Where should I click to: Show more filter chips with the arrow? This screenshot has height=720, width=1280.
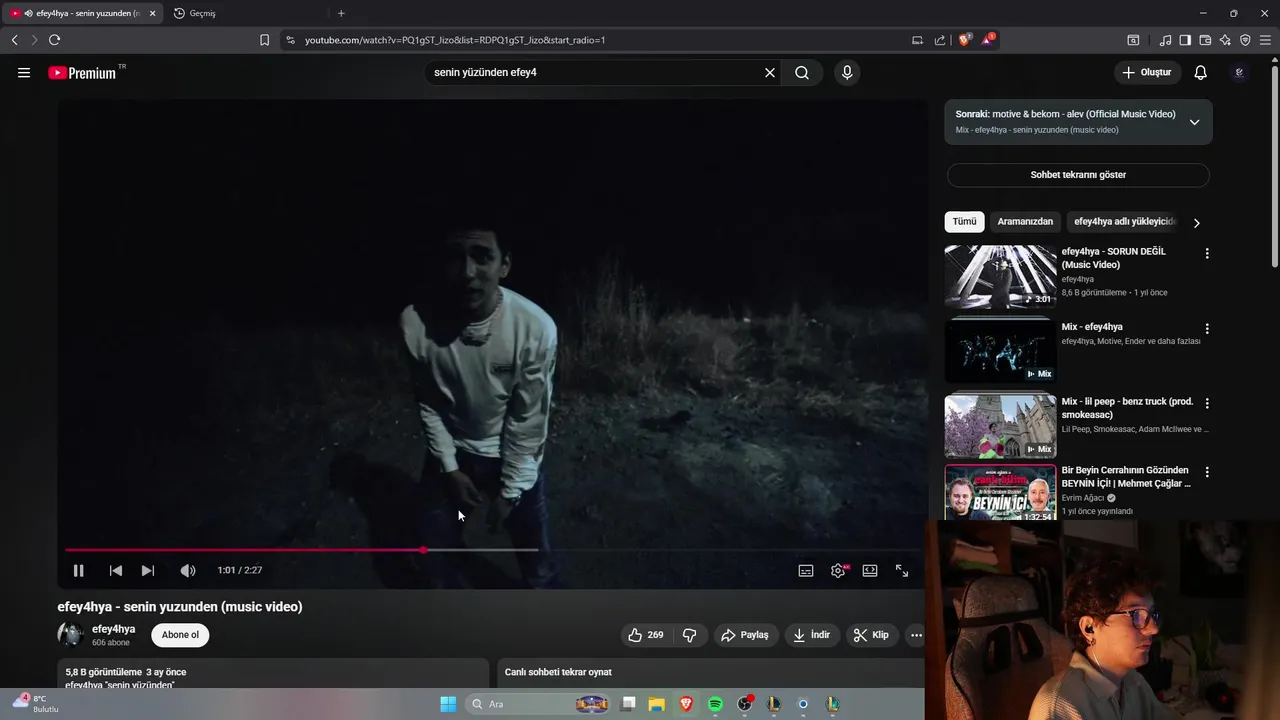click(x=1196, y=223)
